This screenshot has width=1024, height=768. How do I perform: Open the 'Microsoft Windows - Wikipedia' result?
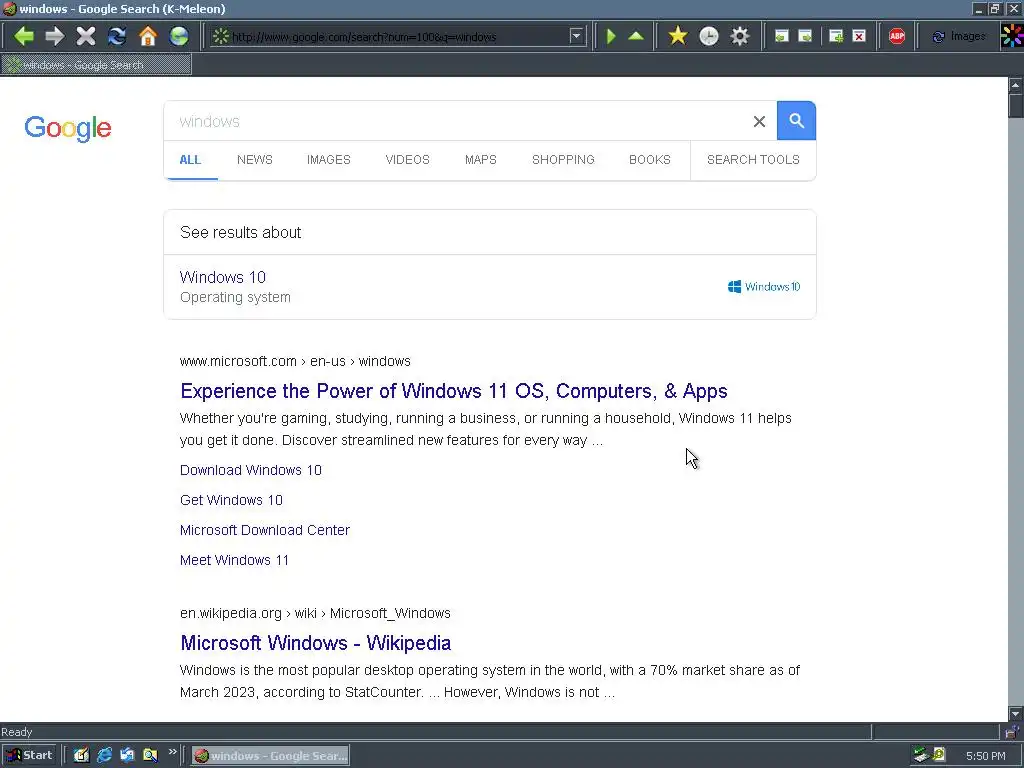pos(315,643)
